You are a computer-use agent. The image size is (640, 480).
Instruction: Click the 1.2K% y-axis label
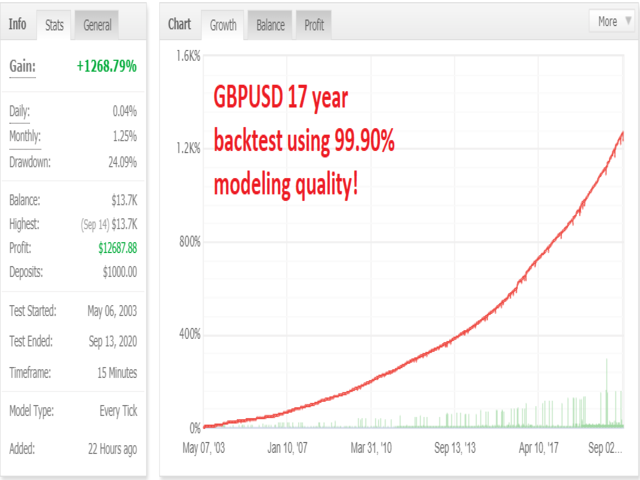pyautogui.click(x=188, y=148)
